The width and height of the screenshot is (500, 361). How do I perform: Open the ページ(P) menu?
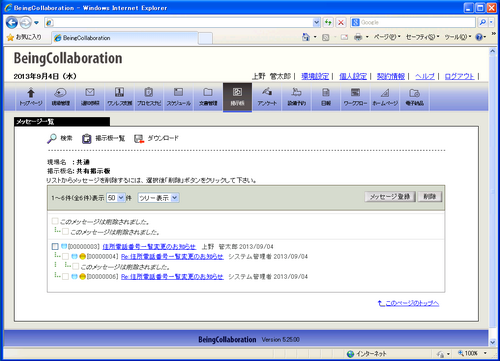tap(387, 37)
